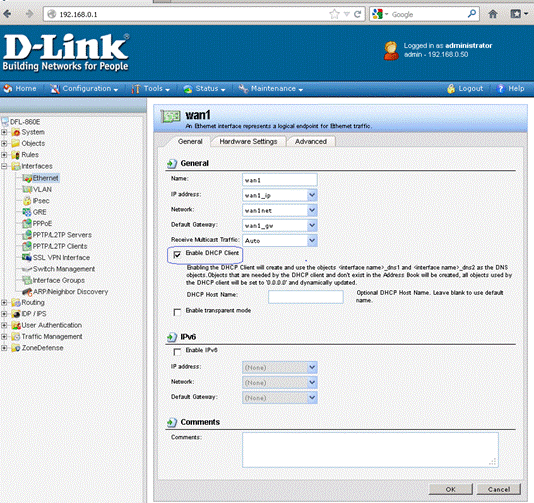Switch to the Hardware Settings tab

[x=248, y=141]
